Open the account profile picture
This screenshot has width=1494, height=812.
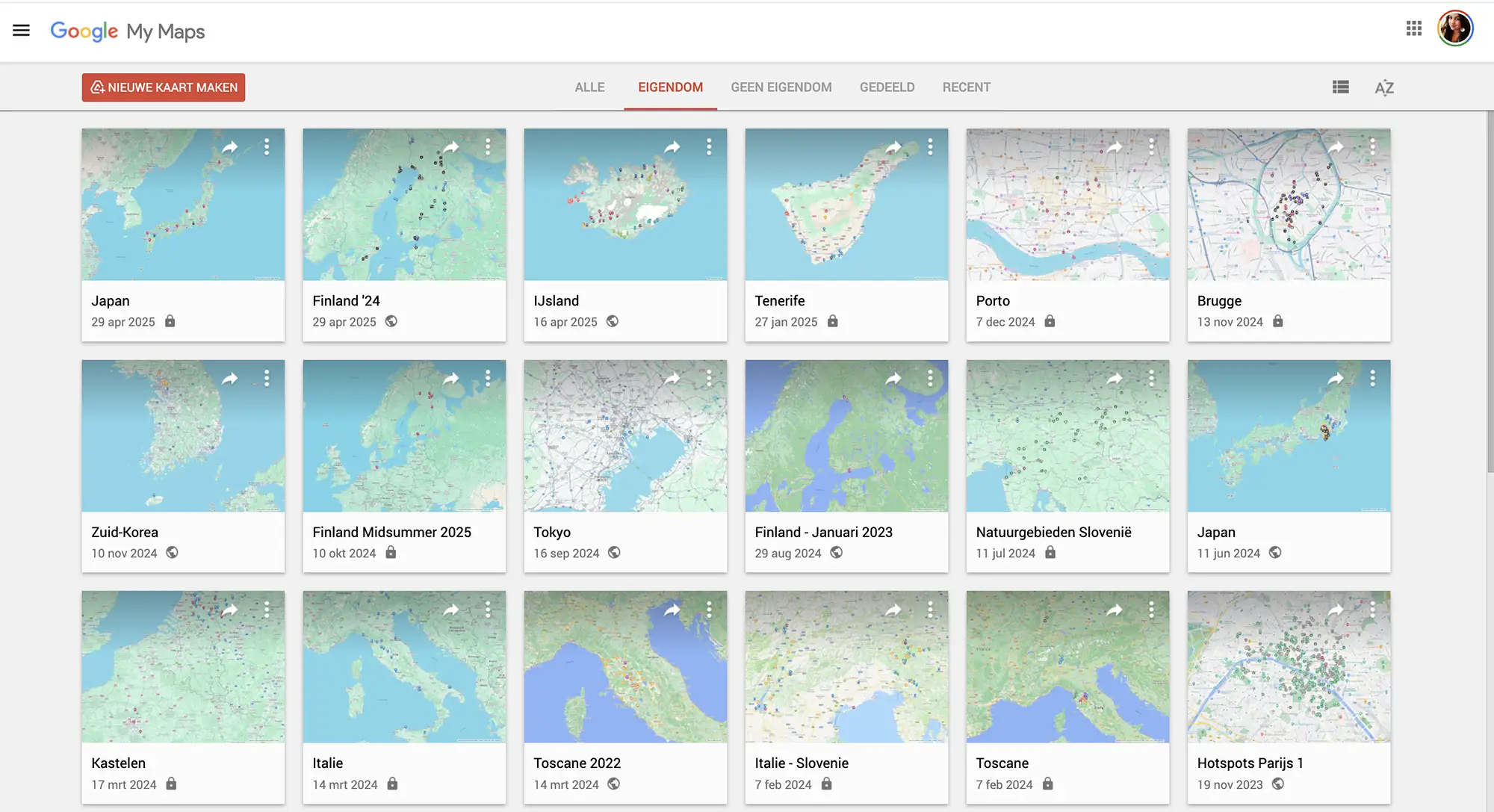1454,29
